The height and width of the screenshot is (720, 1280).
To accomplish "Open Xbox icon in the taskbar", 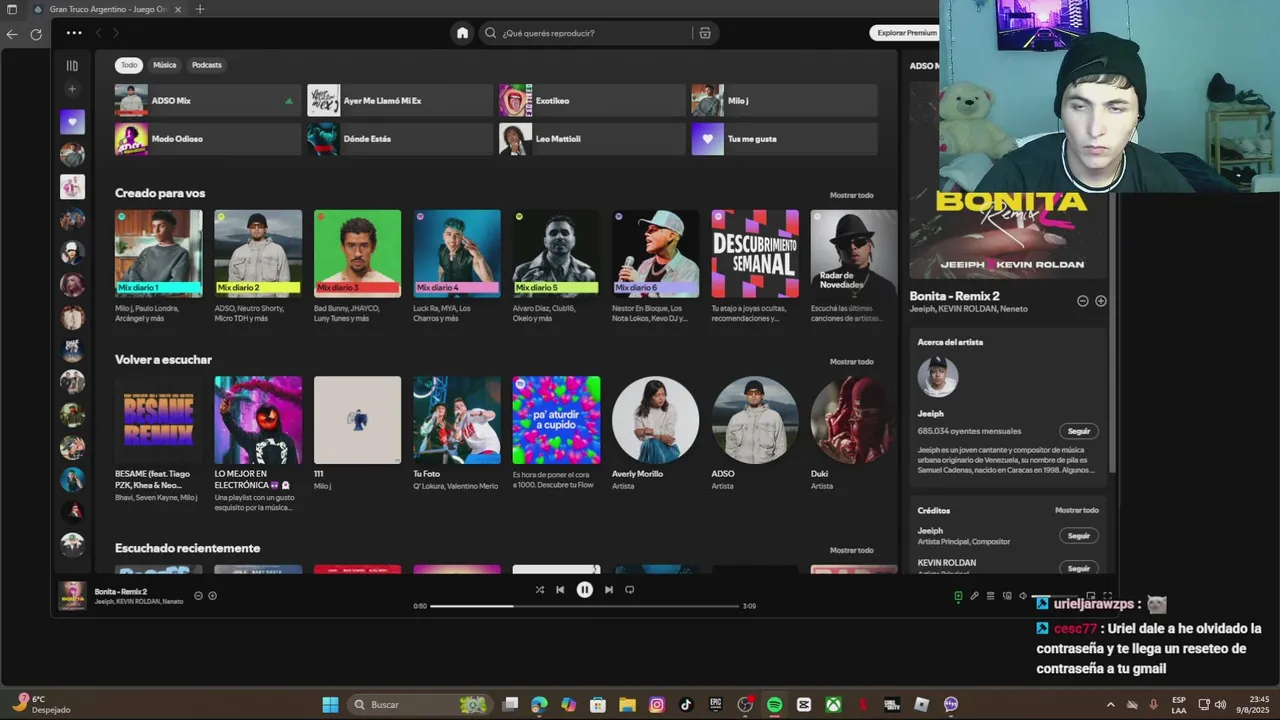I will [832, 704].
